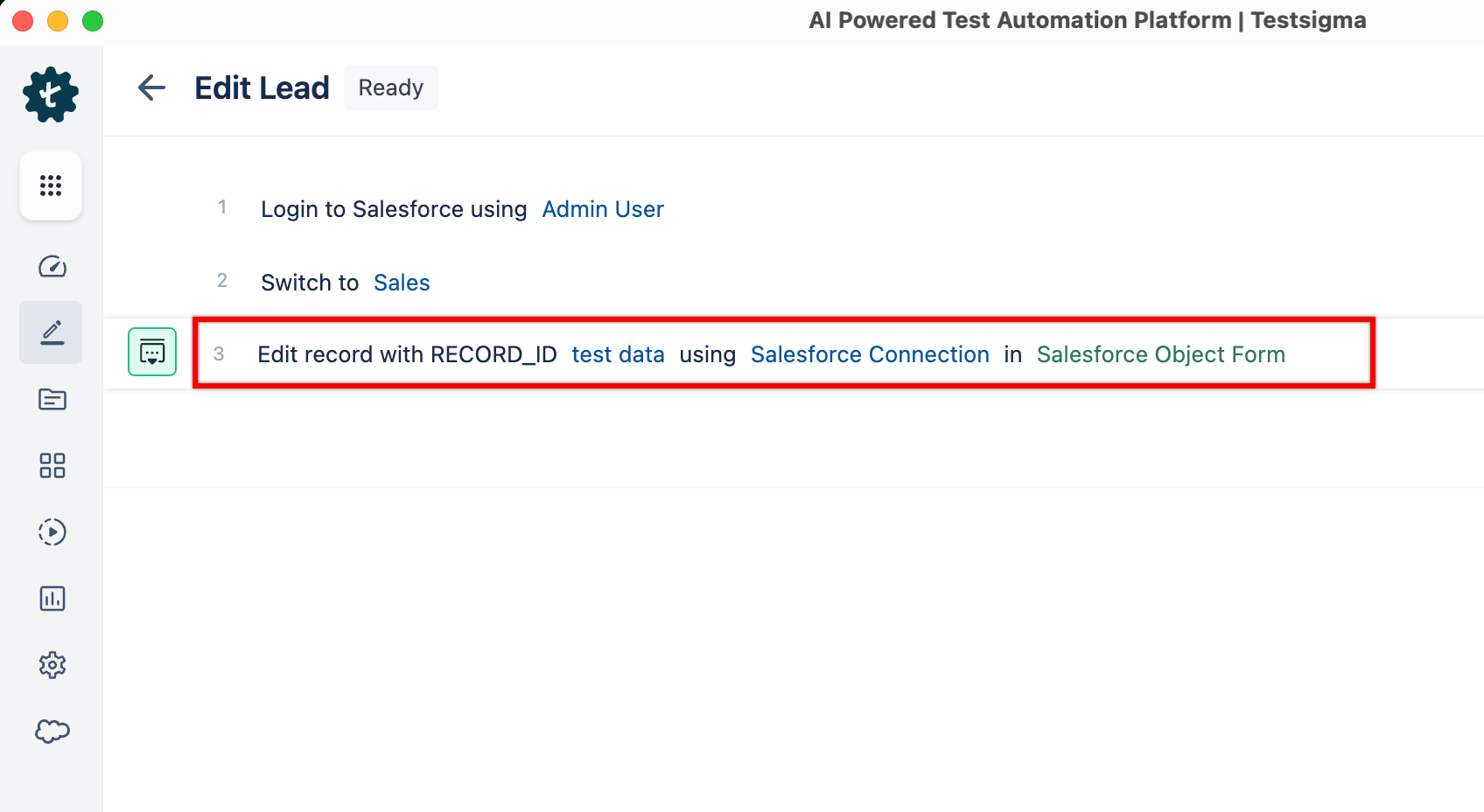The width and height of the screenshot is (1484, 812).
Task: Open the apps grid menu
Action: pyautogui.click(x=51, y=185)
